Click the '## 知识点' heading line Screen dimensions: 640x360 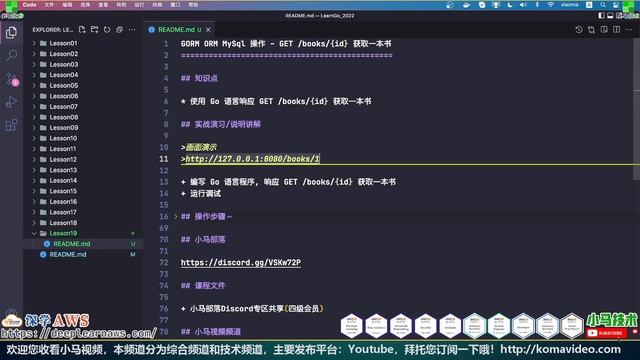tap(199, 78)
